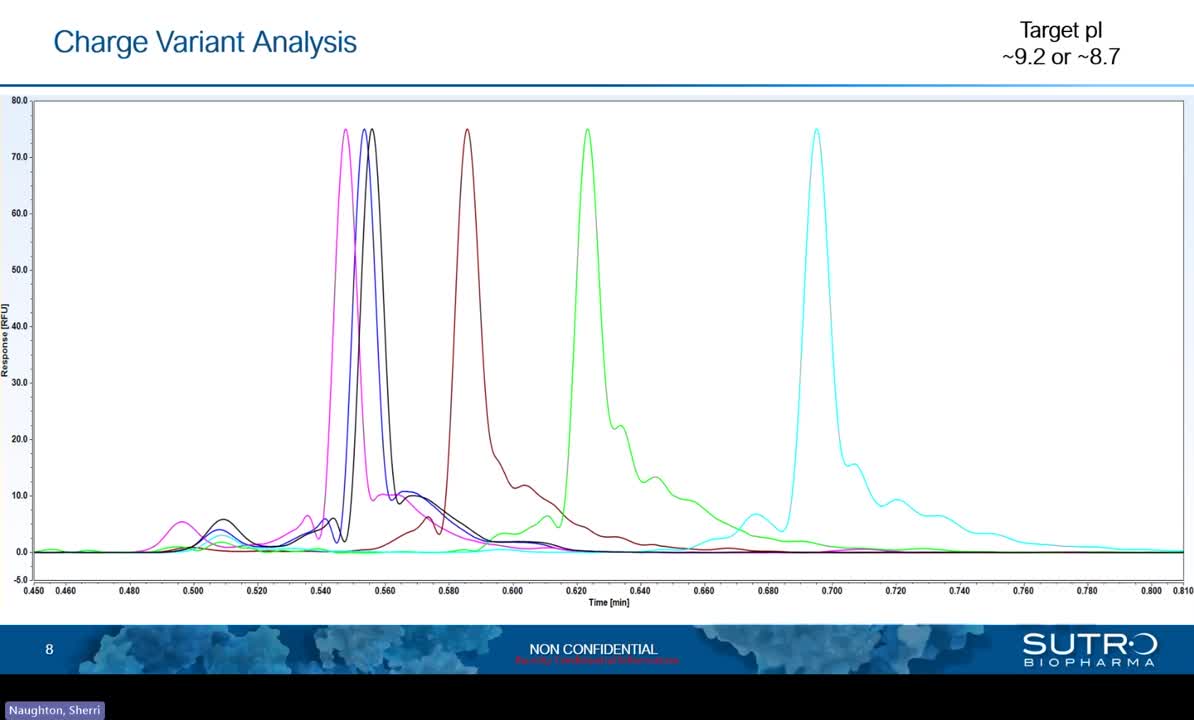Click the 0.580 x-axis tick label

pos(449,591)
